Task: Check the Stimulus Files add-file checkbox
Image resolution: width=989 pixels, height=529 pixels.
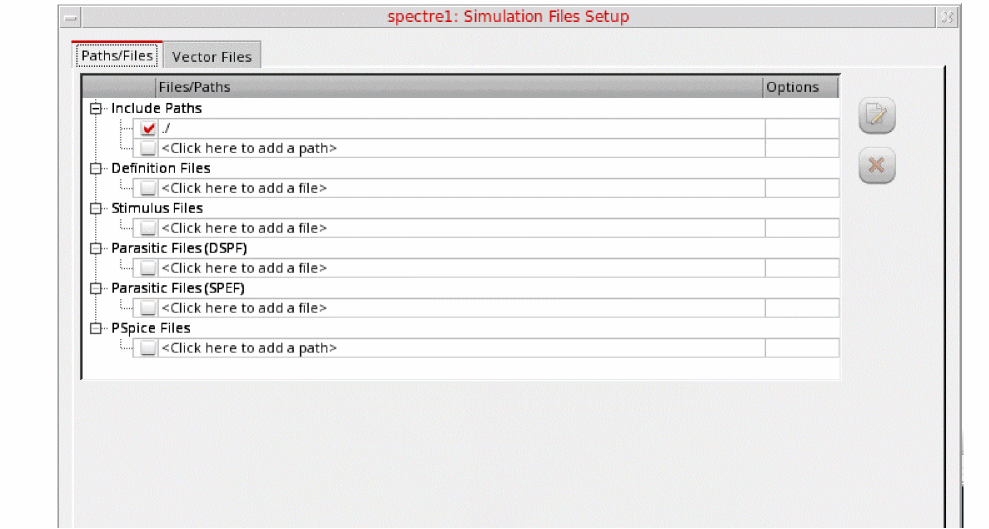Action: click(x=148, y=228)
